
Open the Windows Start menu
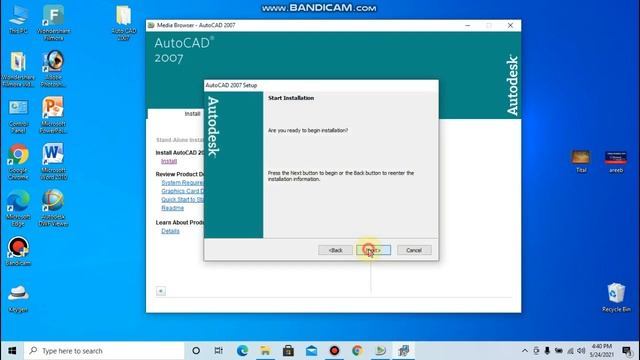(12, 351)
